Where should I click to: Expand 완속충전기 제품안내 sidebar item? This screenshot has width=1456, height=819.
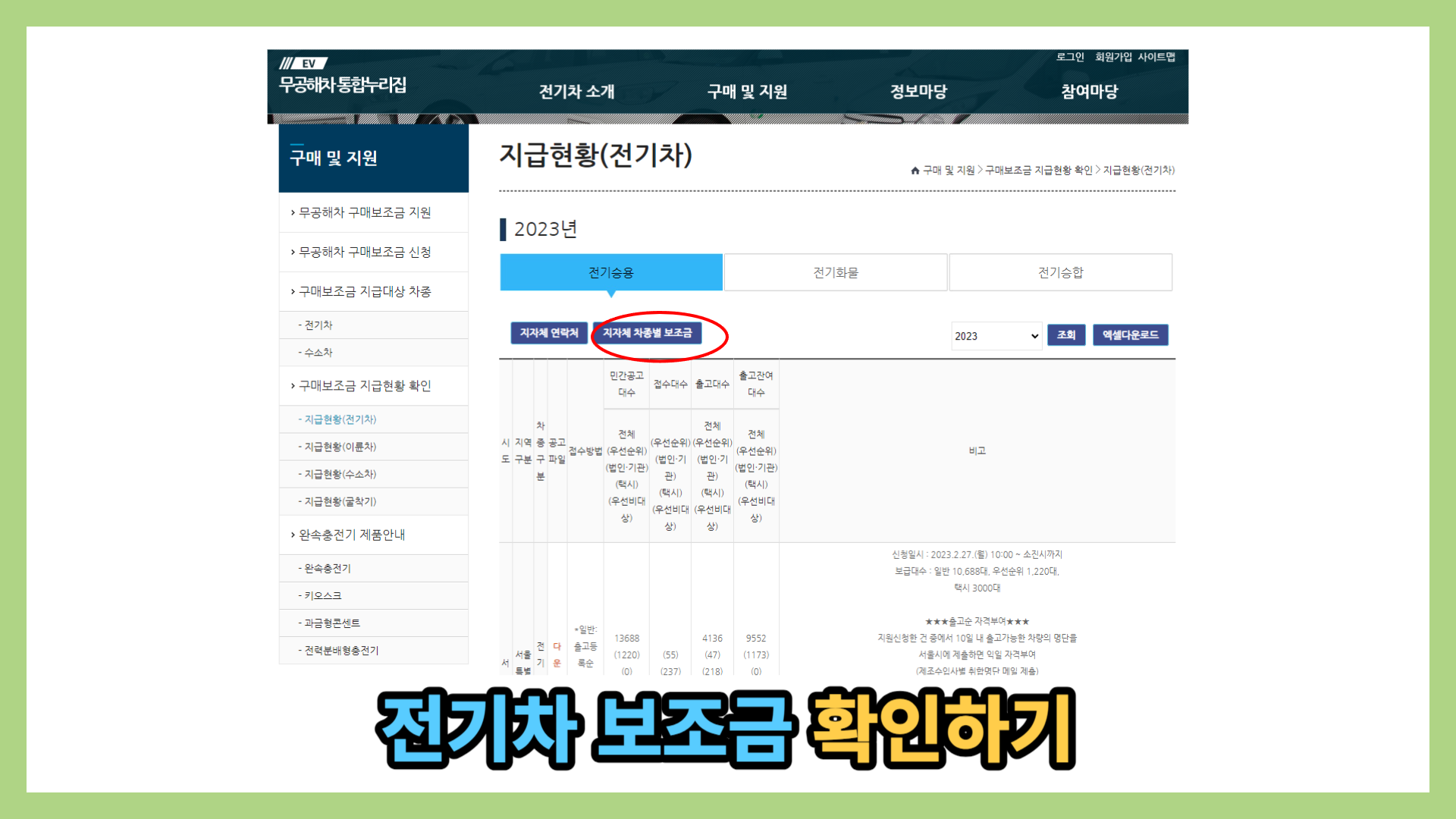click(374, 535)
